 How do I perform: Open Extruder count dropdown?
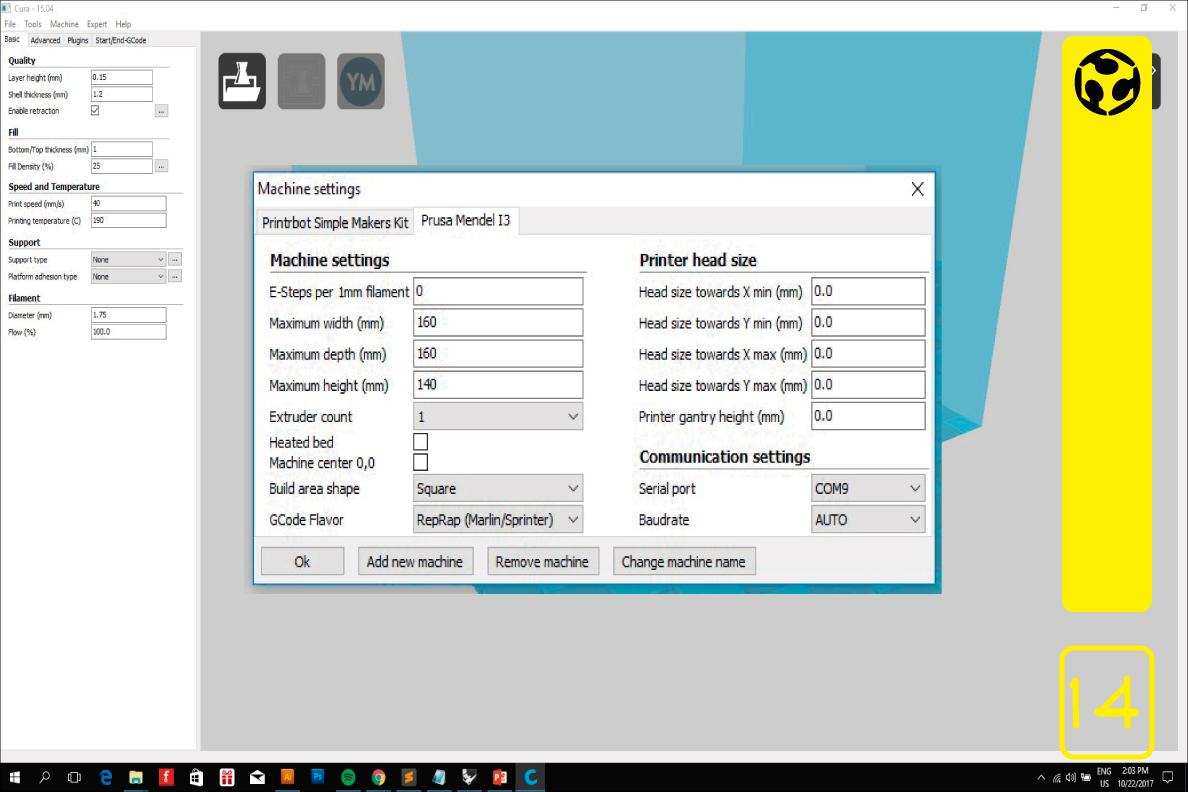pos(498,417)
